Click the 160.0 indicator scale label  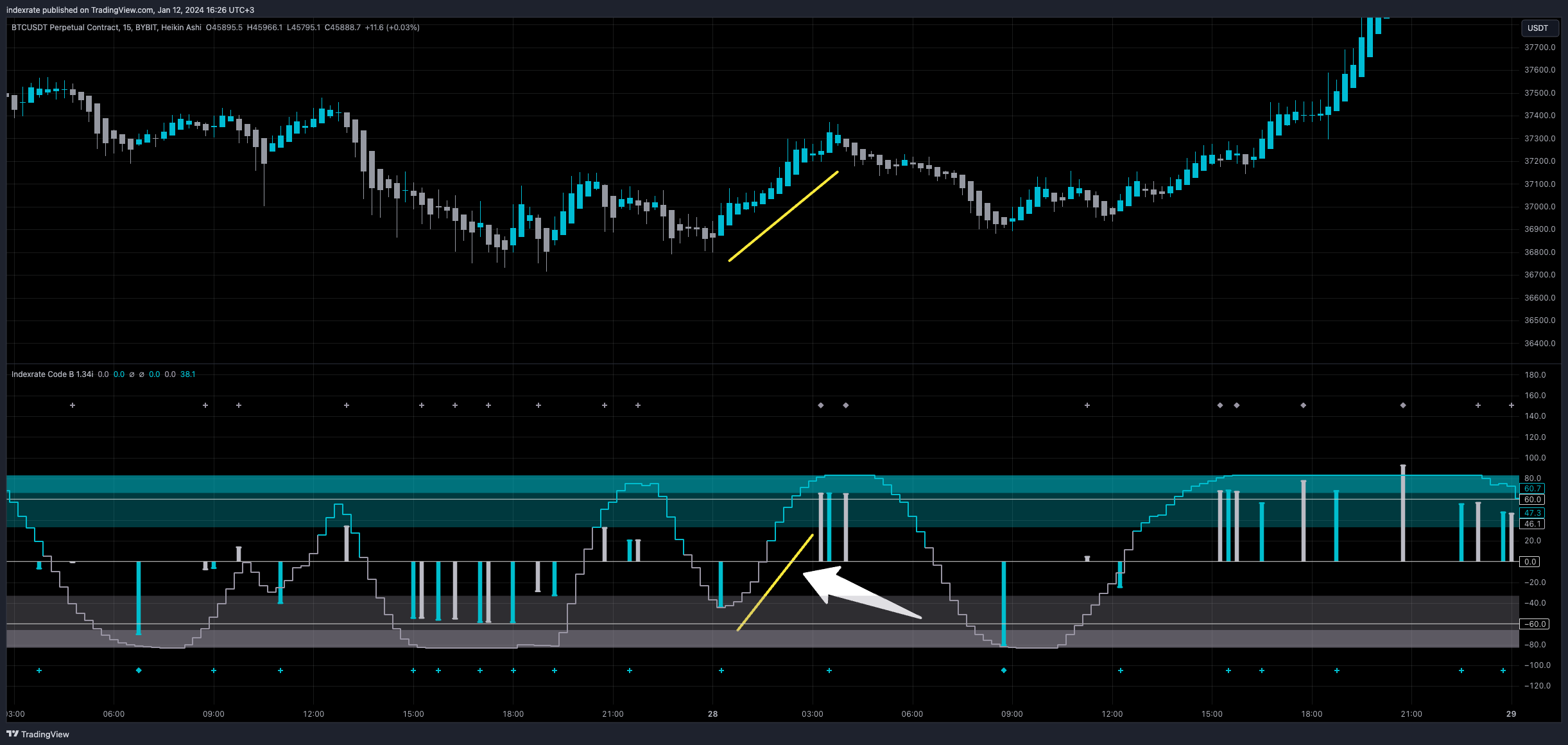(x=1535, y=396)
